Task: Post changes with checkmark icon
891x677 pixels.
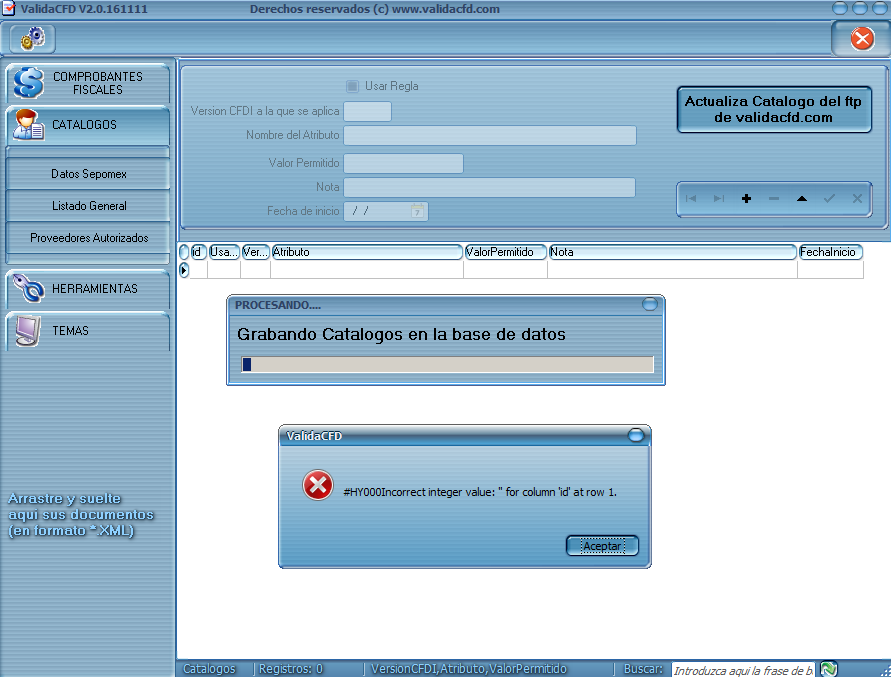Action: (x=830, y=198)
